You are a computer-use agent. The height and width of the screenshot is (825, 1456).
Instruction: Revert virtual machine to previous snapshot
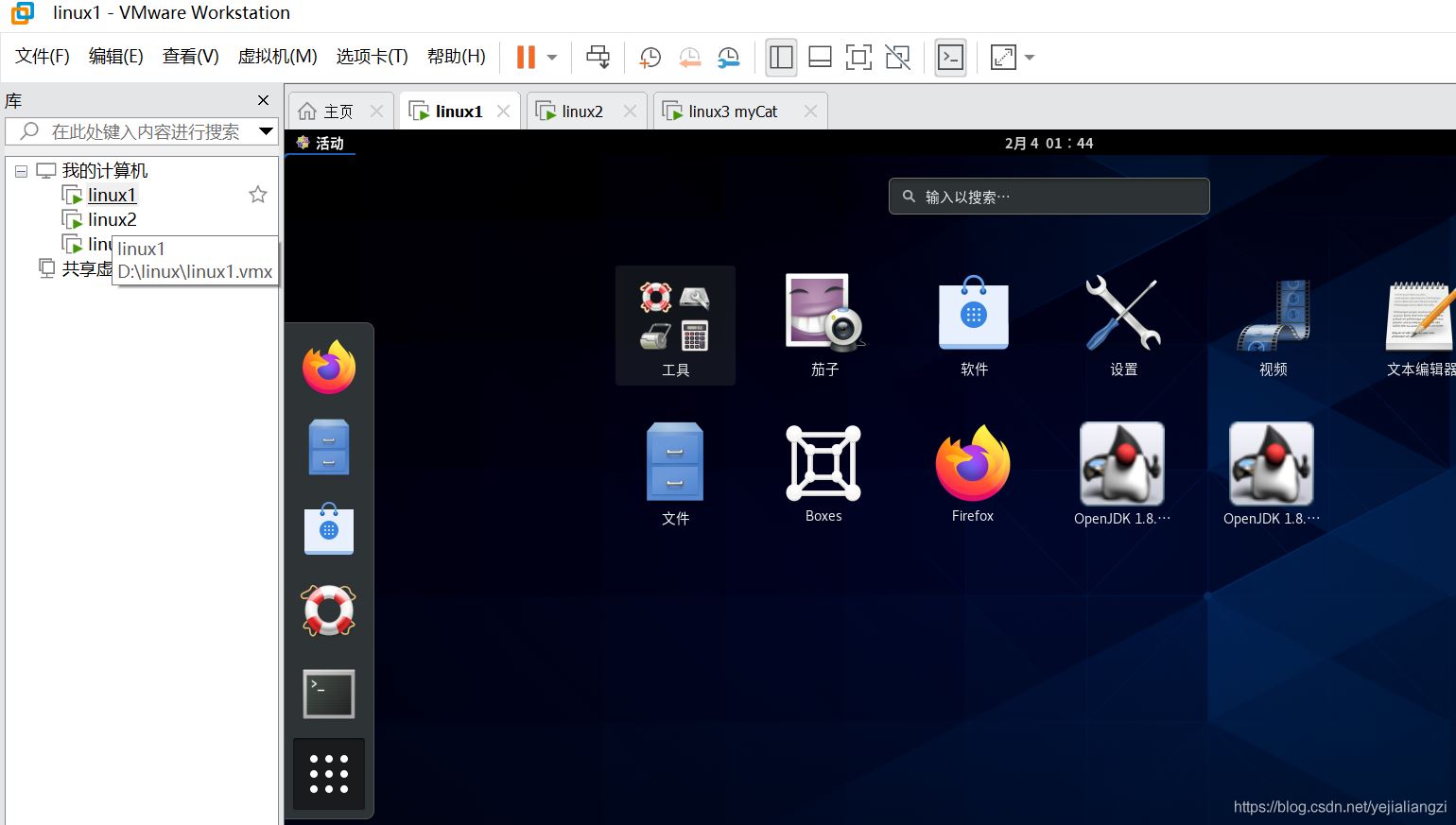689,58
